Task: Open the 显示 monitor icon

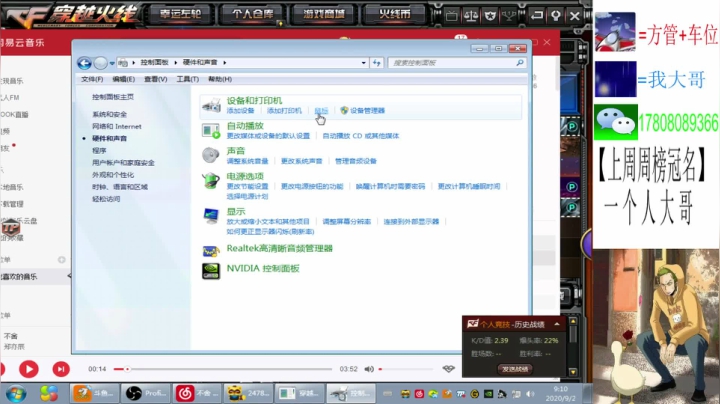Action: [211, 216]
